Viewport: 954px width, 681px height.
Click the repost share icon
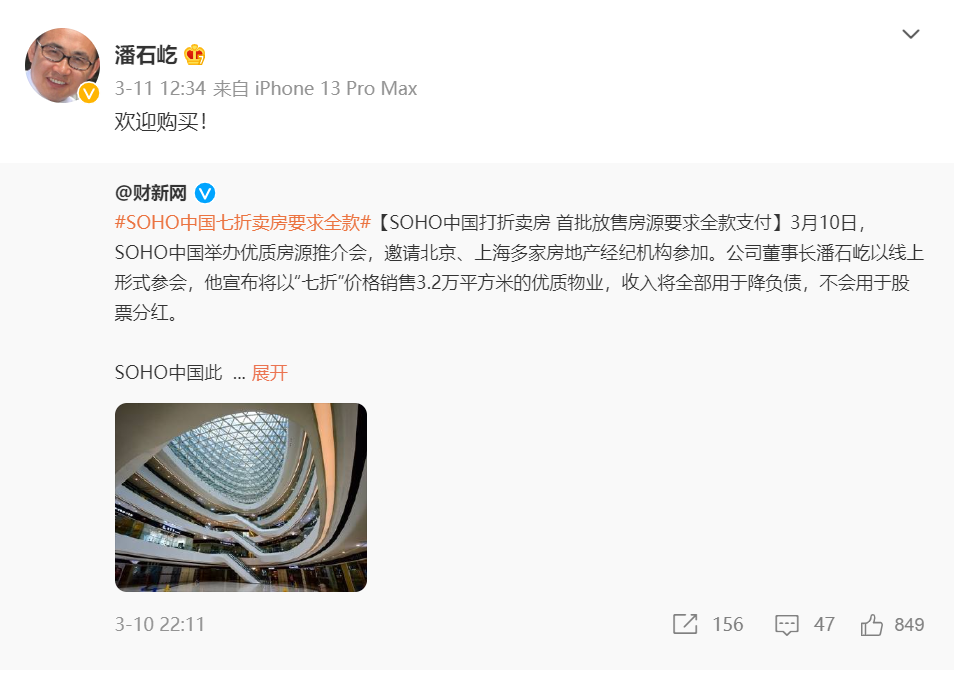tap(685, 624)
